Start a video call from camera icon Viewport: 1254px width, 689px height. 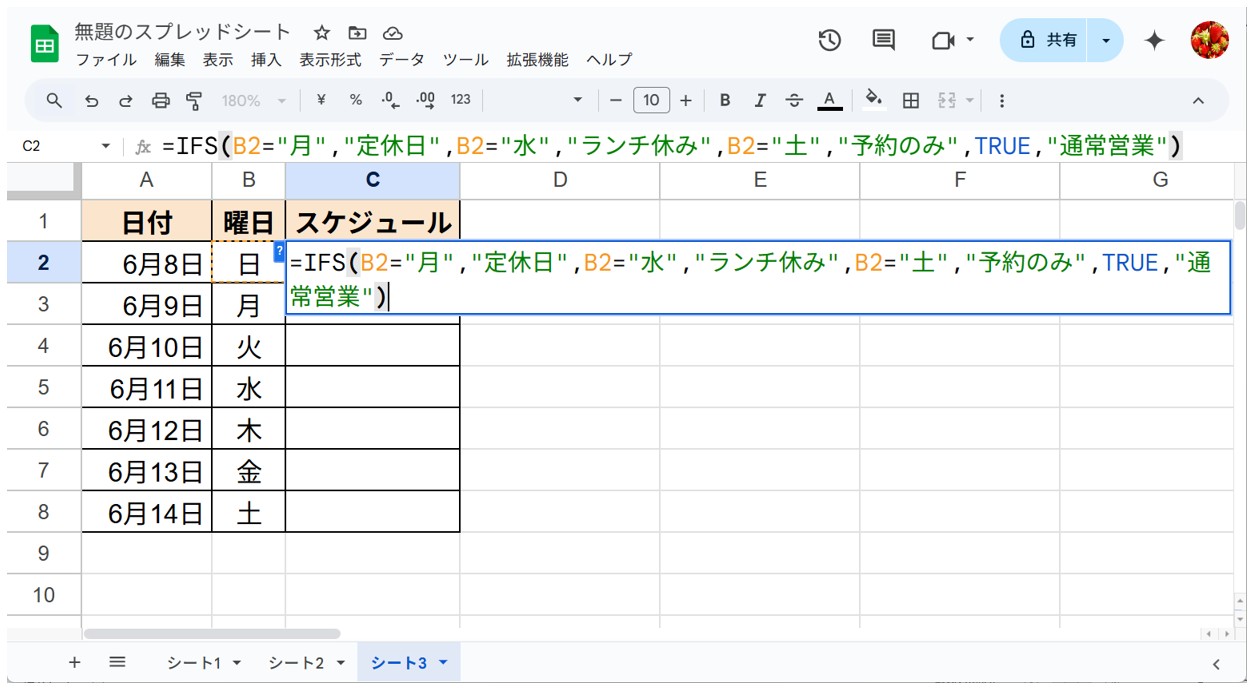tap(942, 40)
